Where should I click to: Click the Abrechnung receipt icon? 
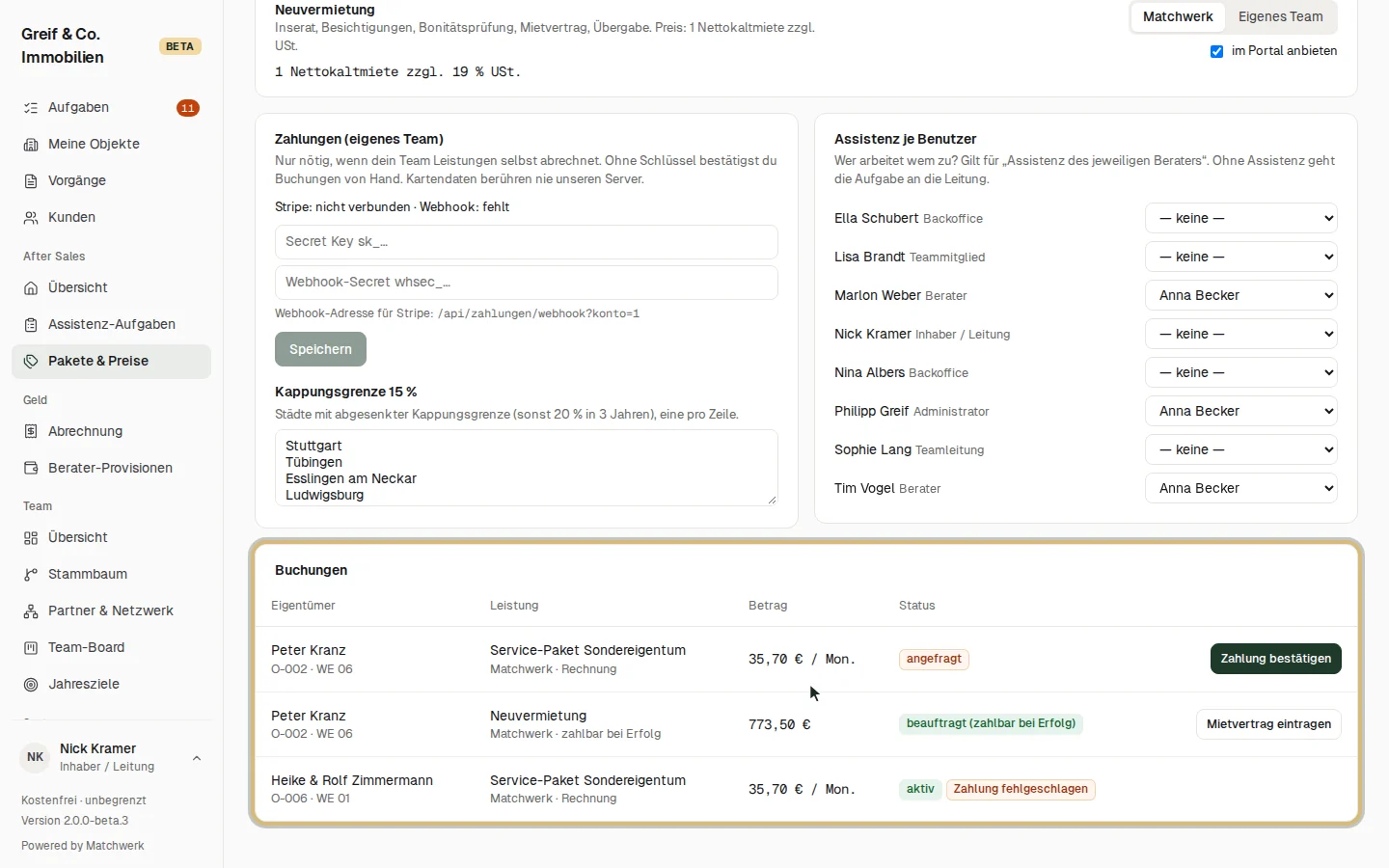31,432
